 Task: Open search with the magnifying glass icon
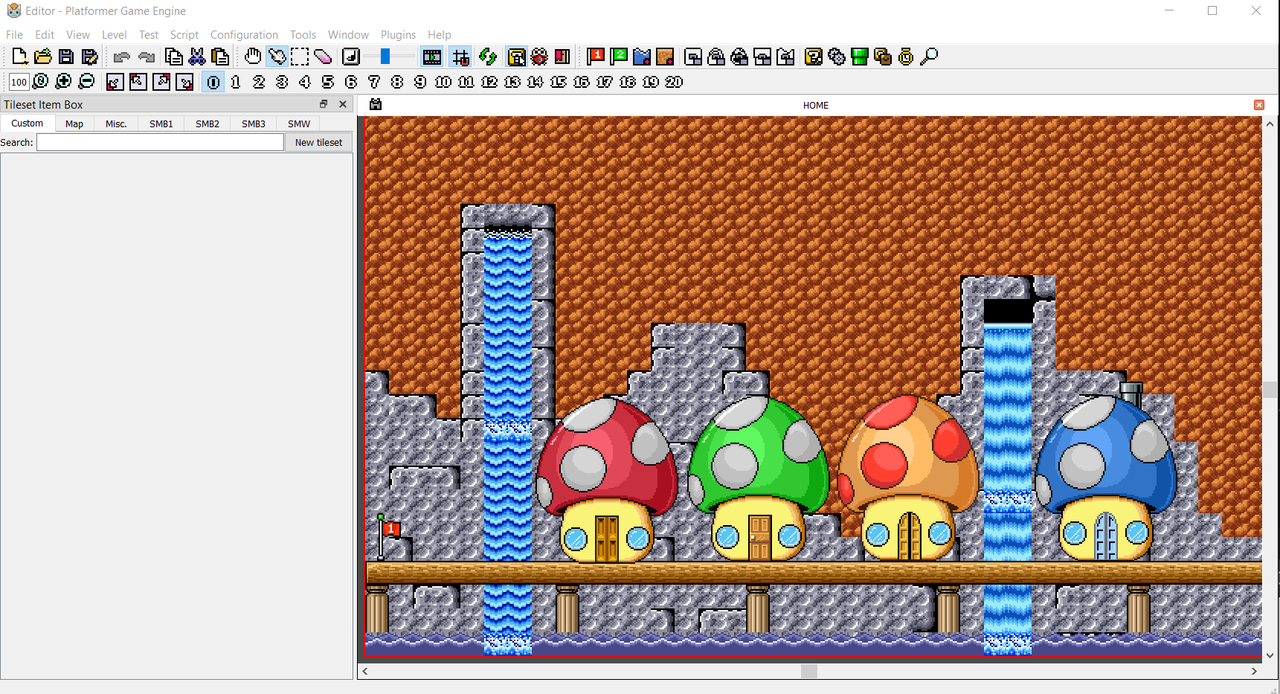tap(929, 57)
